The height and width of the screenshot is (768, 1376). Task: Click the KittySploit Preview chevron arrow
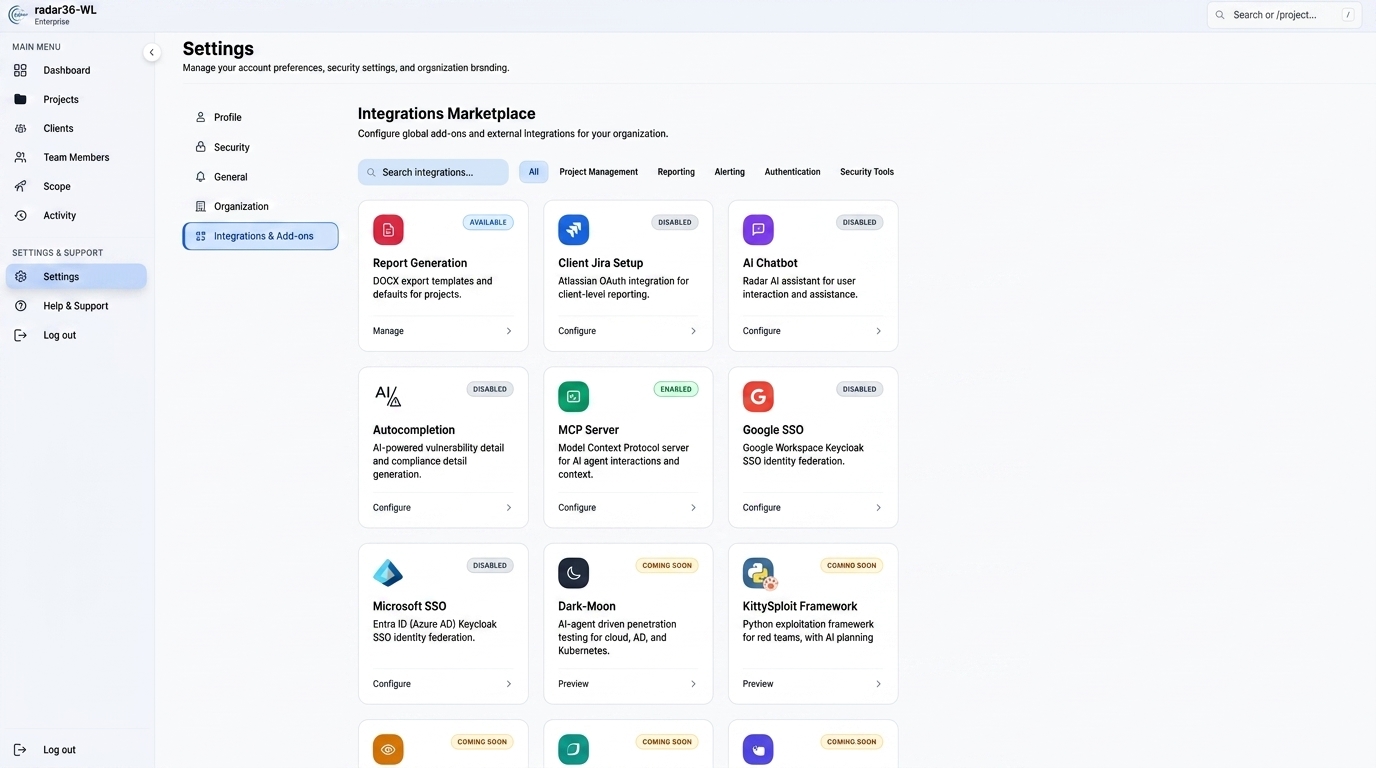879,684
